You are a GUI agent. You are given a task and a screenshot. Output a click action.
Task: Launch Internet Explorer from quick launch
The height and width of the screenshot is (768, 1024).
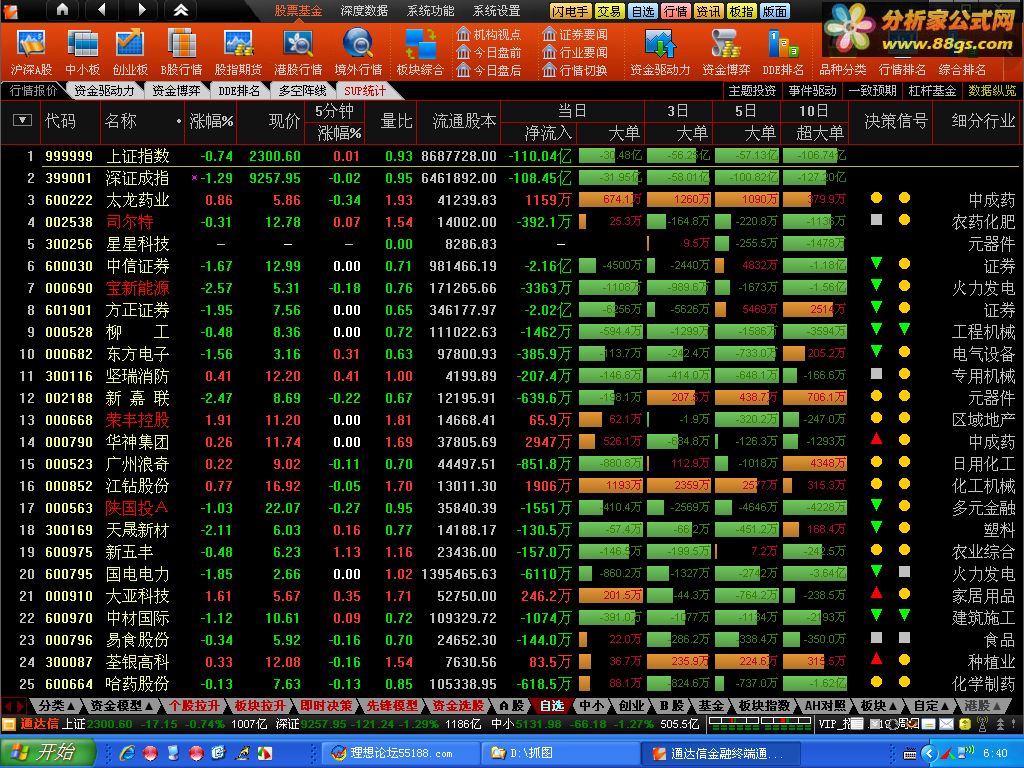coord(127,754)
